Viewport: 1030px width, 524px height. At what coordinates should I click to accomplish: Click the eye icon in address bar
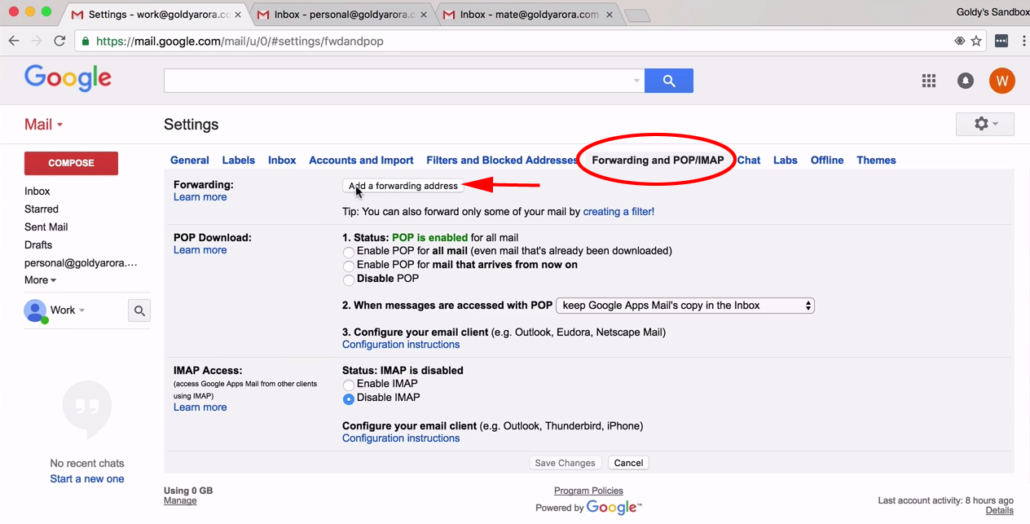pyautogui.click(x=959, y=41)
